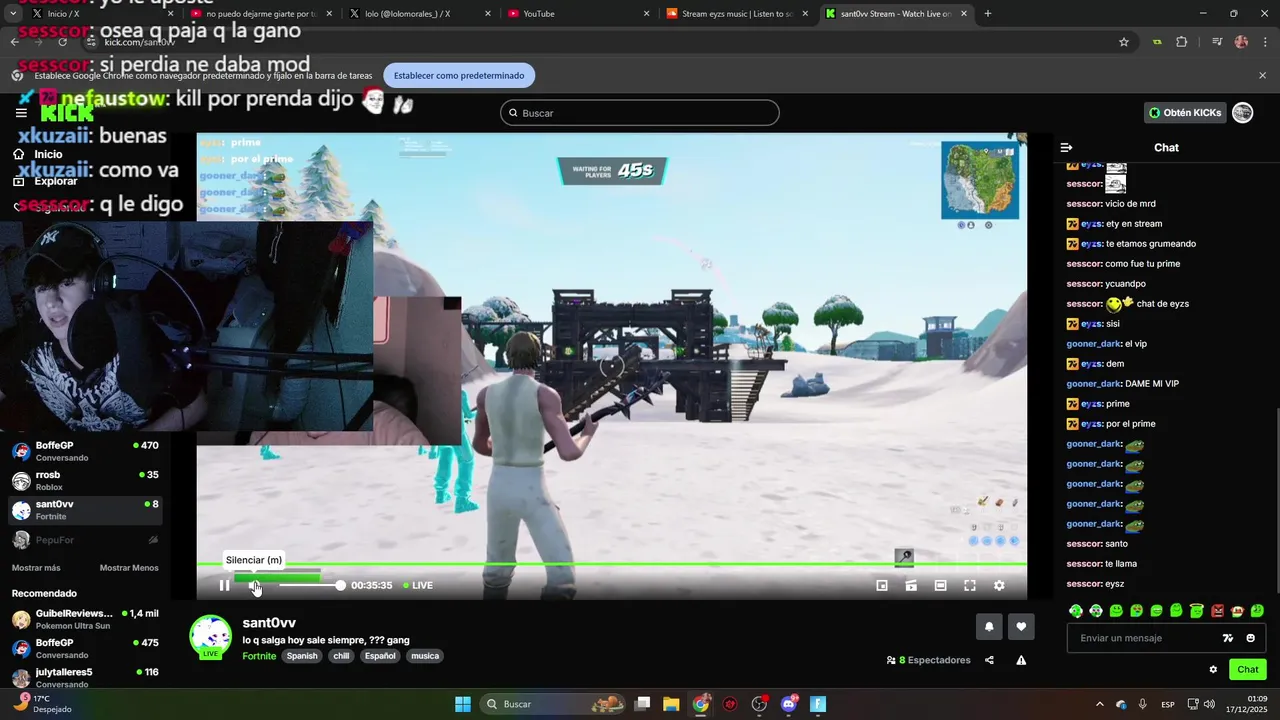Select the chill tag
The height and width of the screenshot is (720, 1280).
coord(341,656)
